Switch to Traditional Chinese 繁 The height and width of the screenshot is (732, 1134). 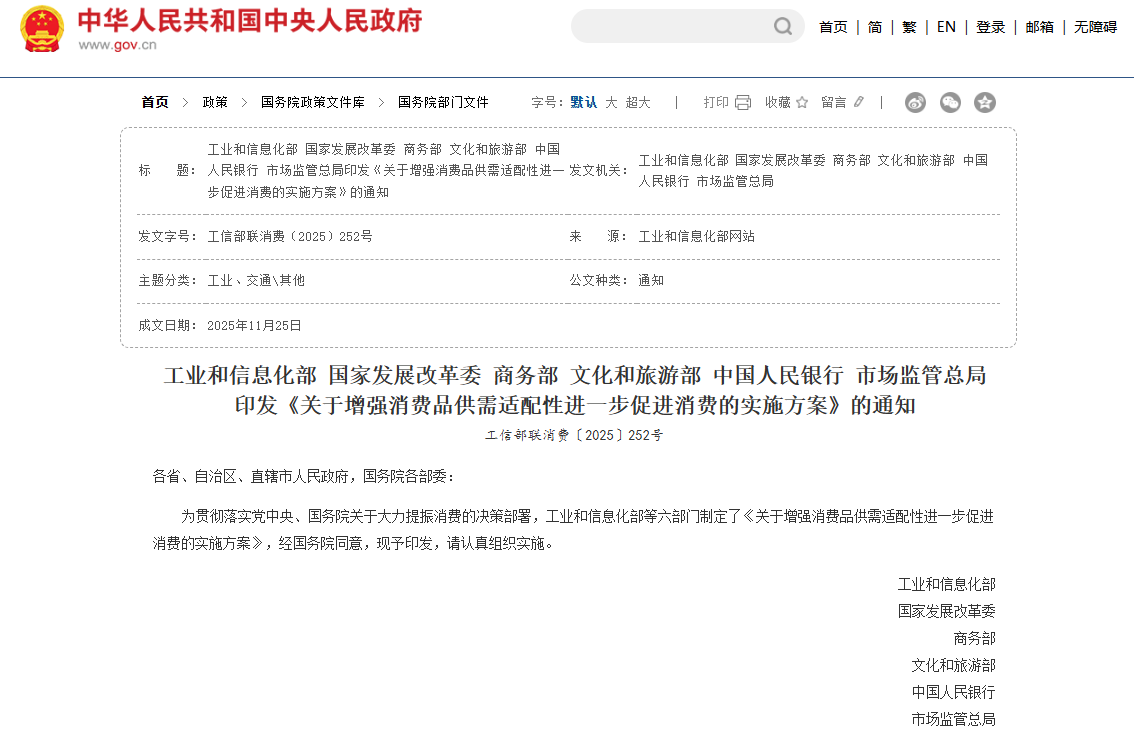(x=909, y=27)
